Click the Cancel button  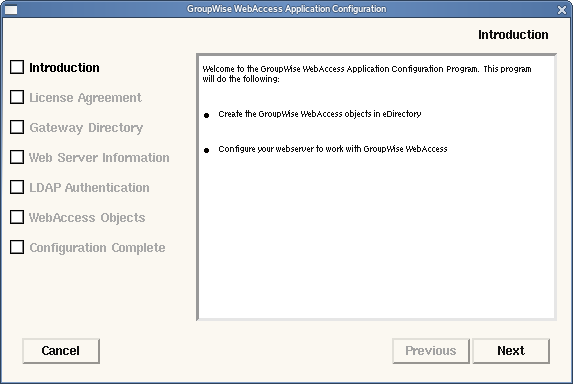pyautogui.click(x=61, y=351)
